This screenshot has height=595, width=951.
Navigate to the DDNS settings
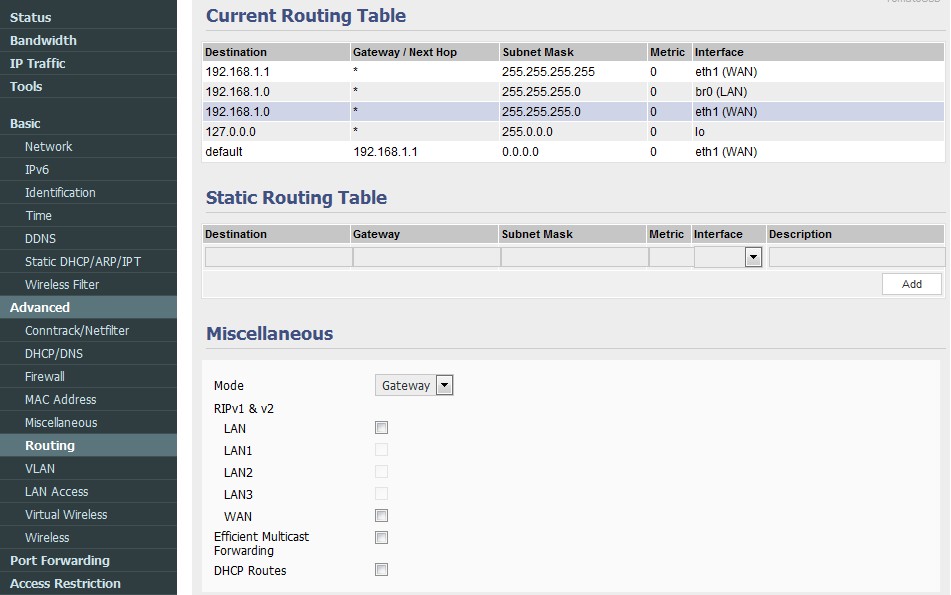[x=40, y=238]
